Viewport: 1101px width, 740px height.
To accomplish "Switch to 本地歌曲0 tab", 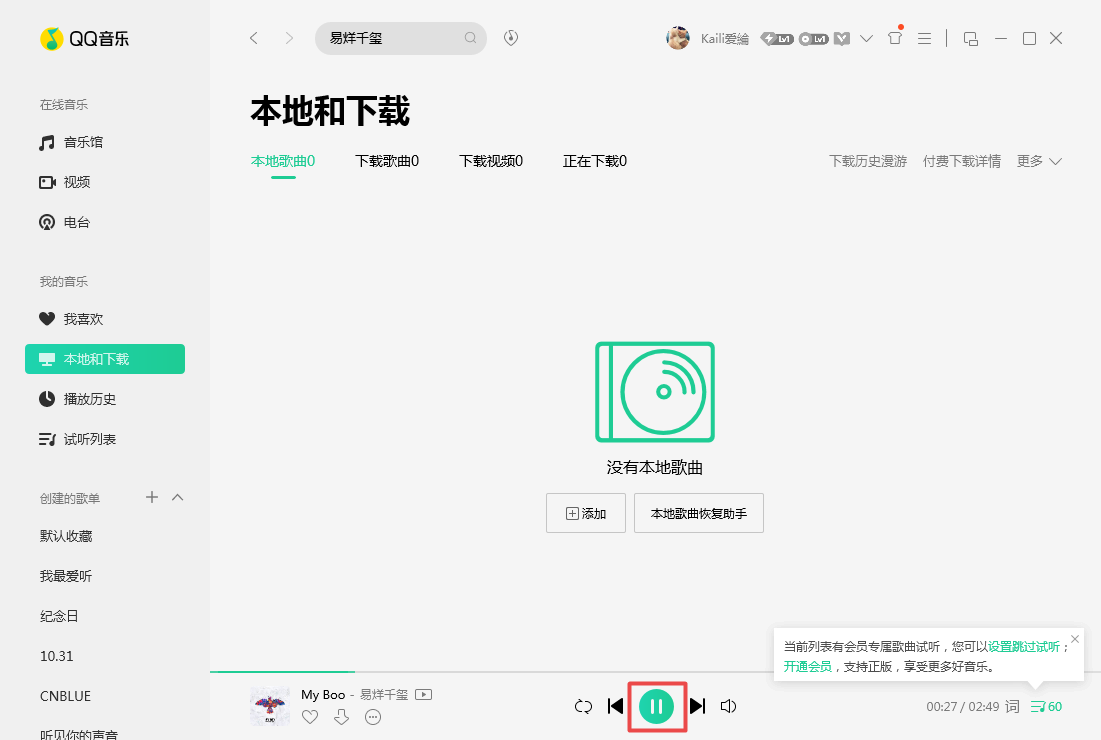I will pos(283,161).
